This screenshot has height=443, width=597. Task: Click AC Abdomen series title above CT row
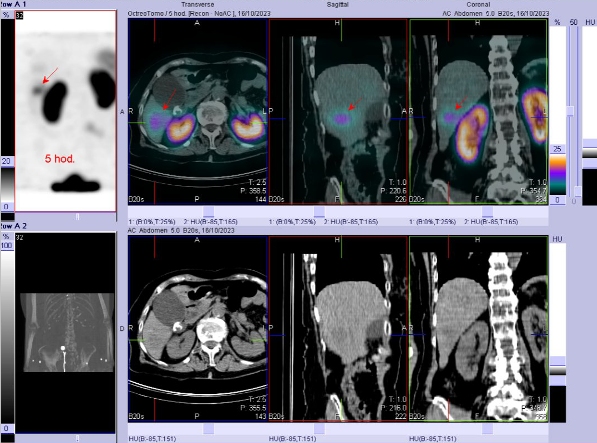[181, 230]
